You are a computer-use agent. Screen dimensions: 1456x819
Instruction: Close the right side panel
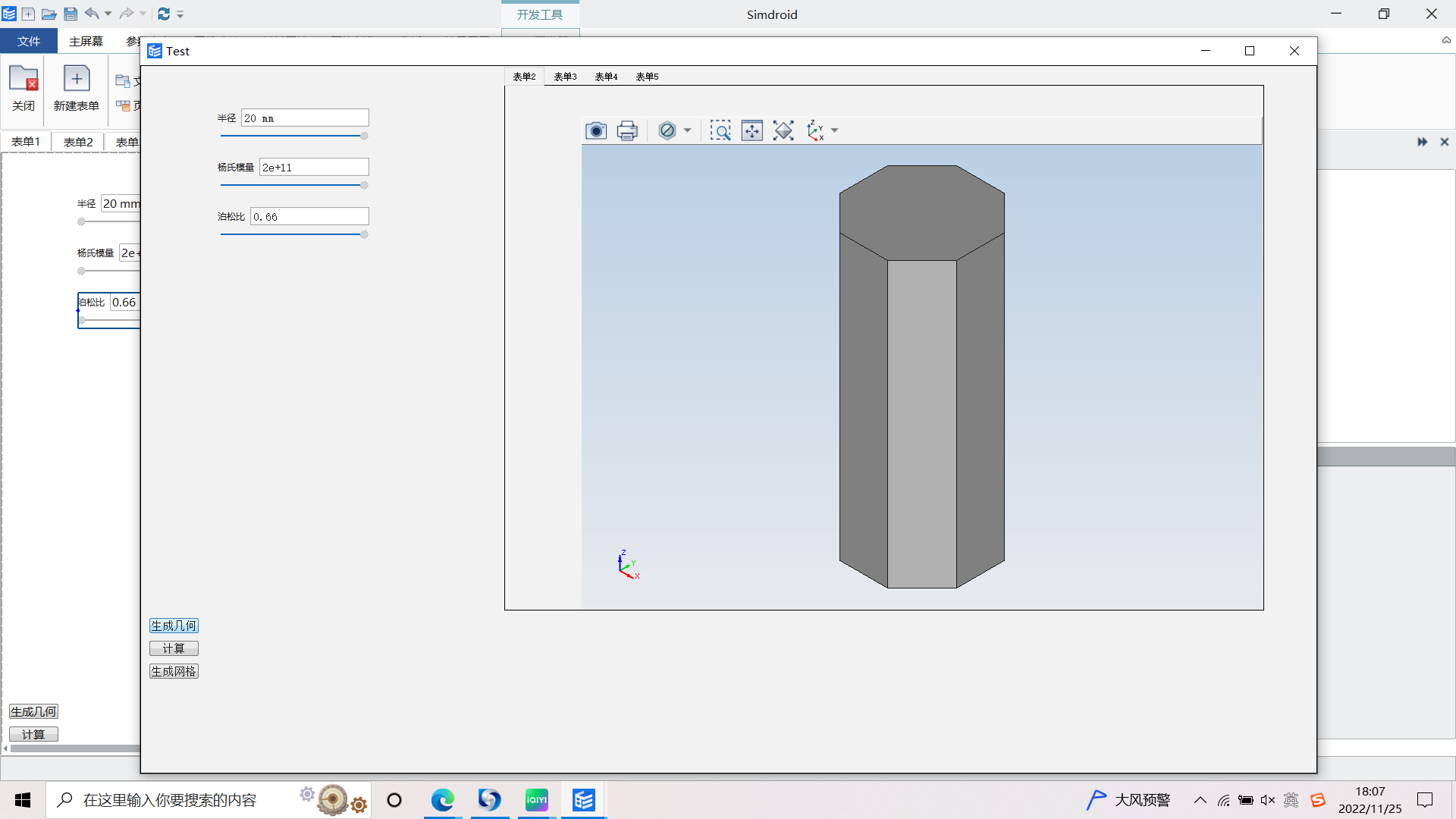1445,142
